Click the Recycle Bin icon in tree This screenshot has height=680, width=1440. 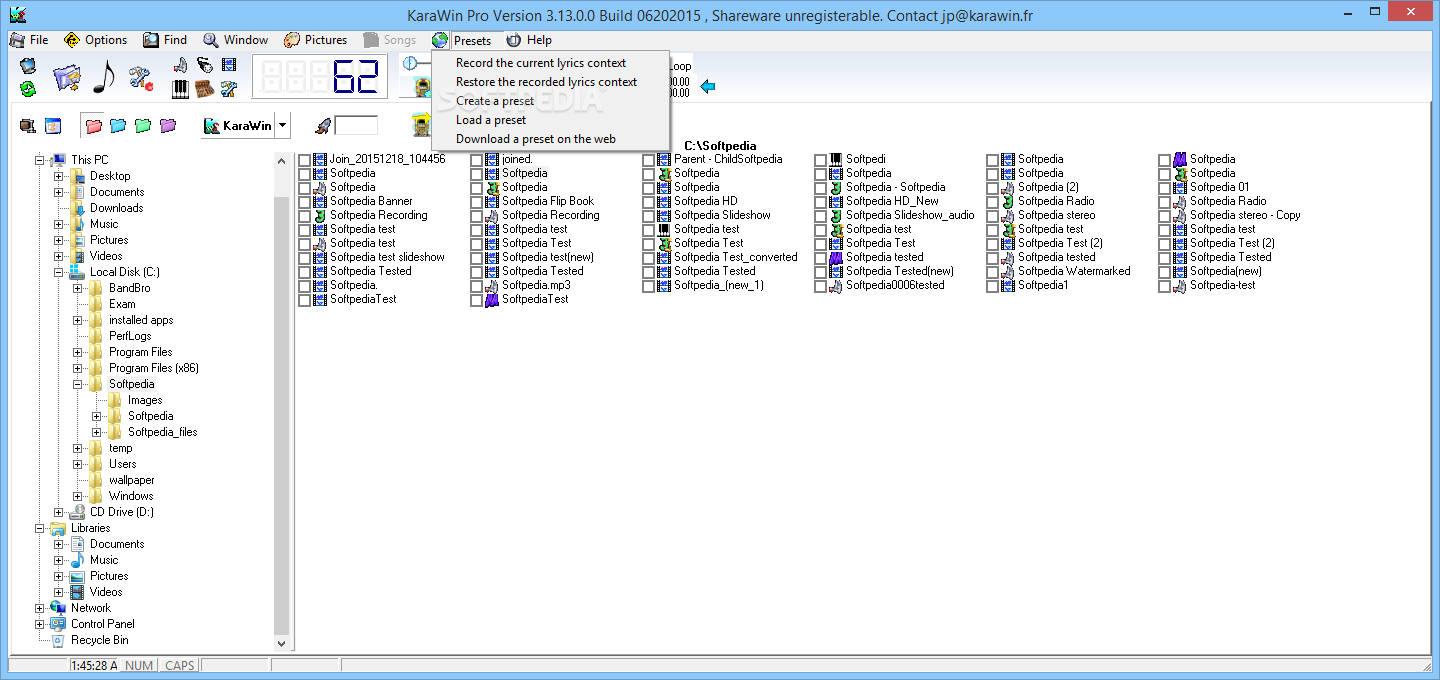(x=57, y=640)
